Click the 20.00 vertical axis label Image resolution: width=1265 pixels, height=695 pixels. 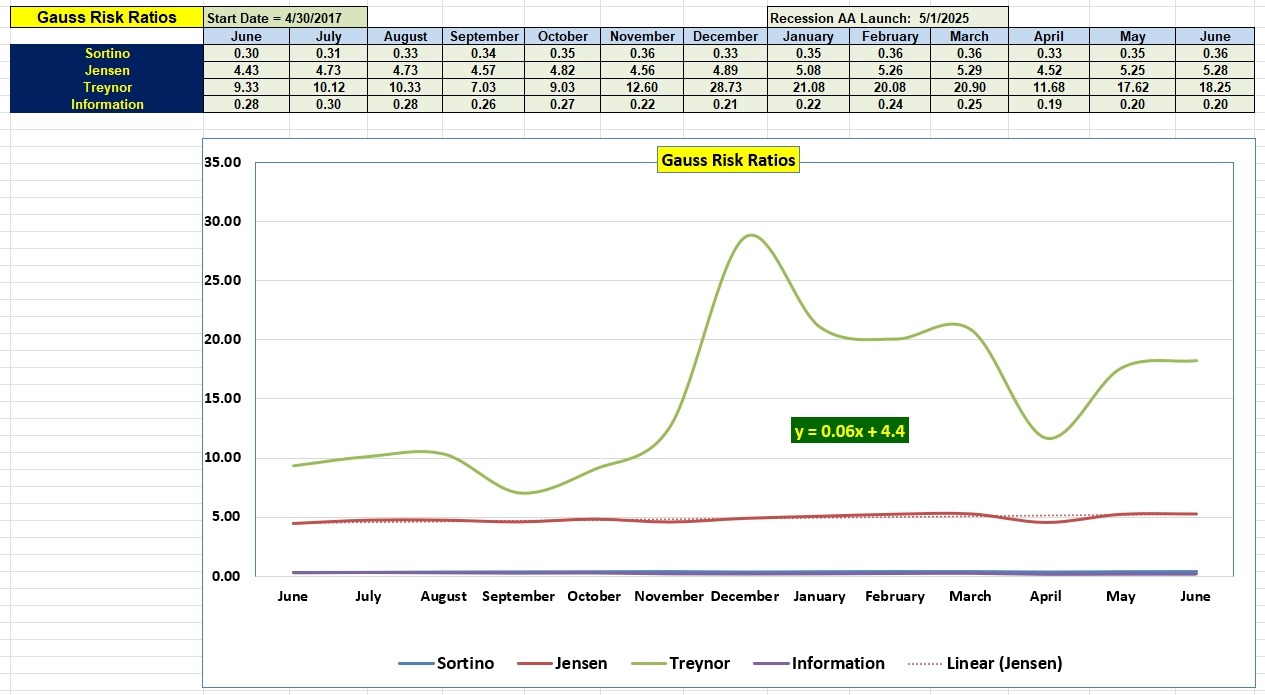(222, 339)
